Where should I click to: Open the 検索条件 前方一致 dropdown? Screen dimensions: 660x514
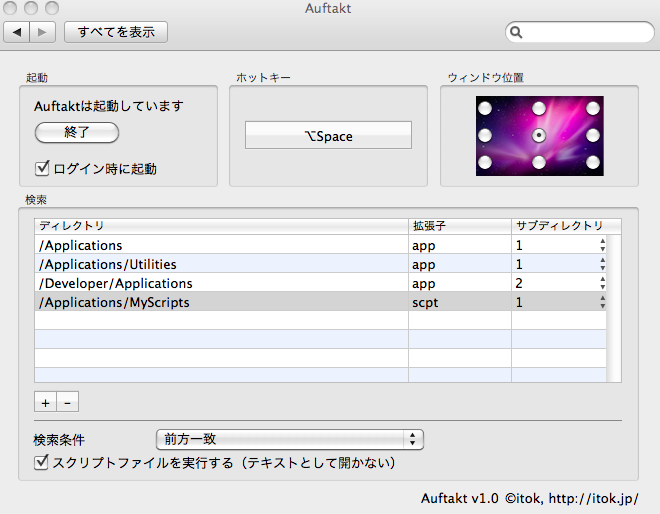click(290, 439)
